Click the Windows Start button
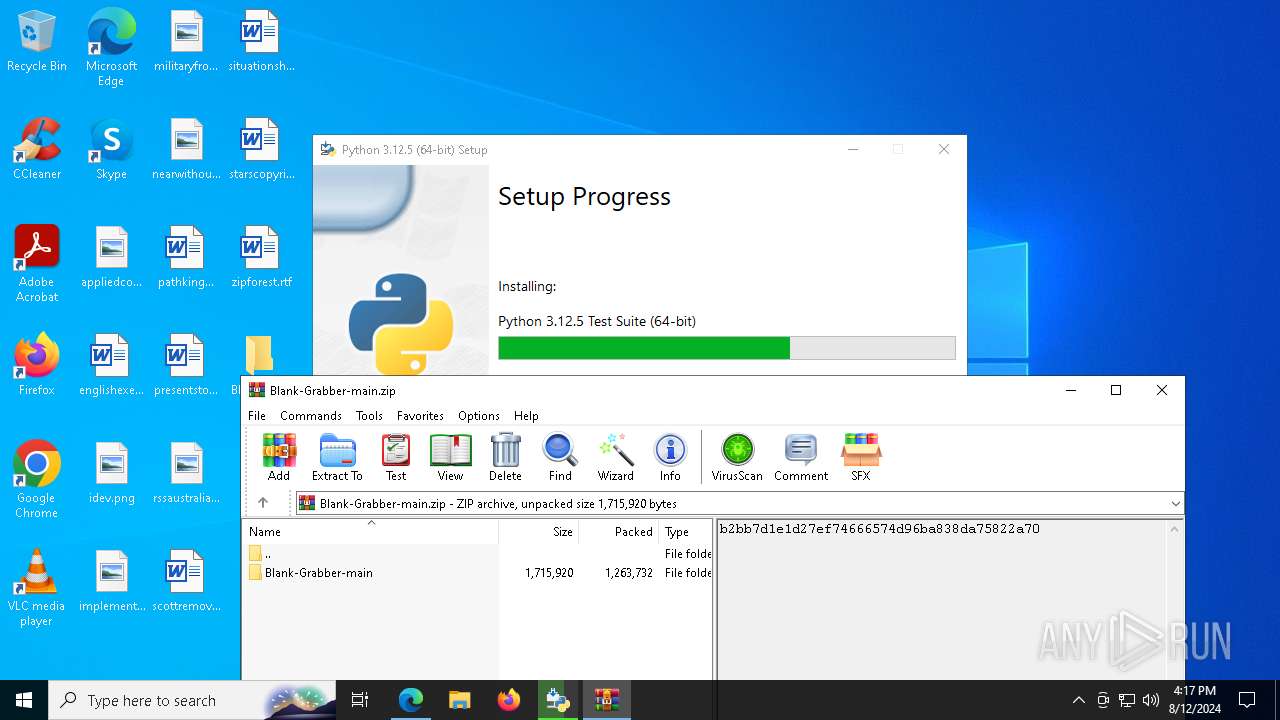The height and width of the screenshot is (720, 1280). pyautogui.click(x=24, y=700)
